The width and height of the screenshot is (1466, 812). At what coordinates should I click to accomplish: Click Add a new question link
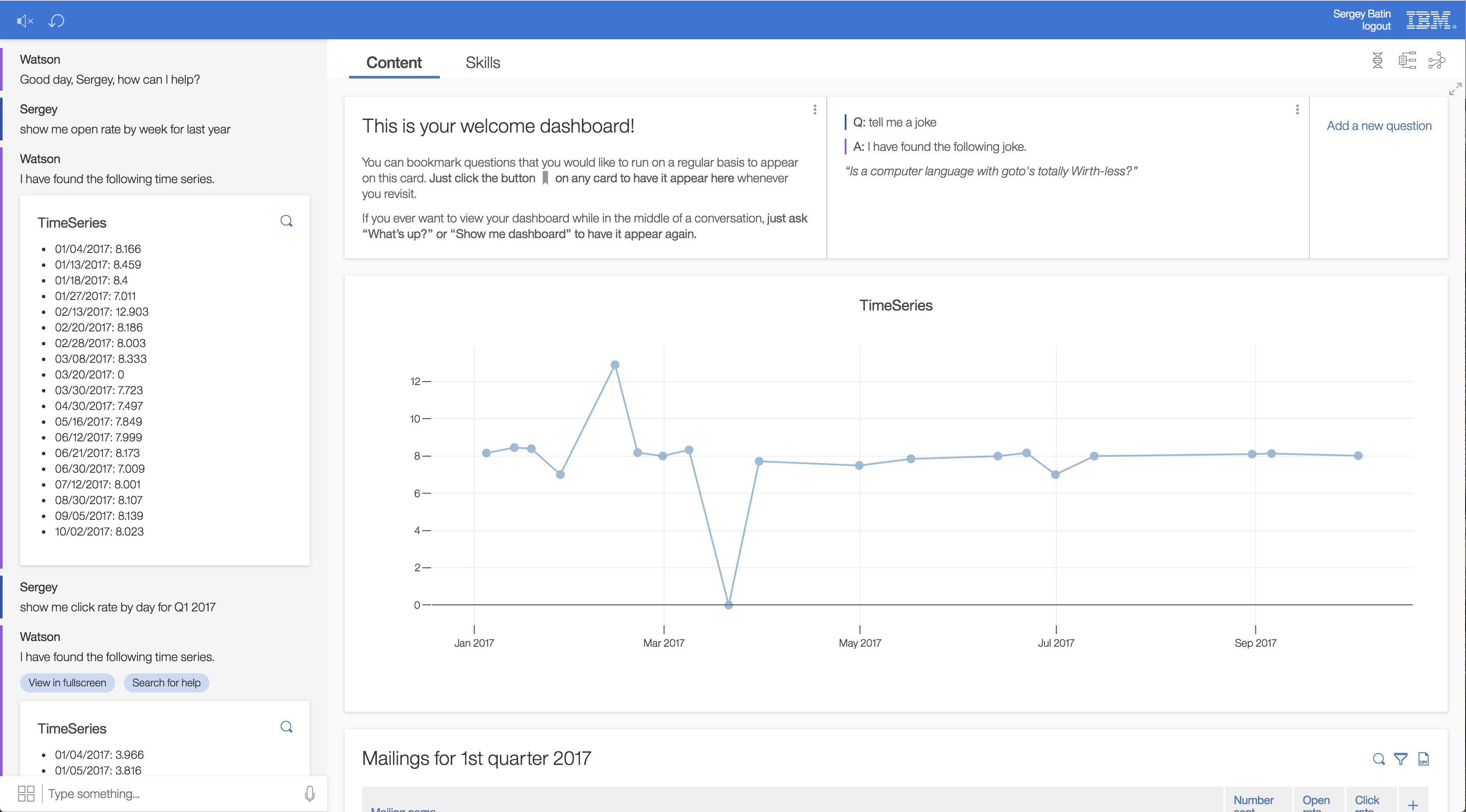click(1379, 126)
